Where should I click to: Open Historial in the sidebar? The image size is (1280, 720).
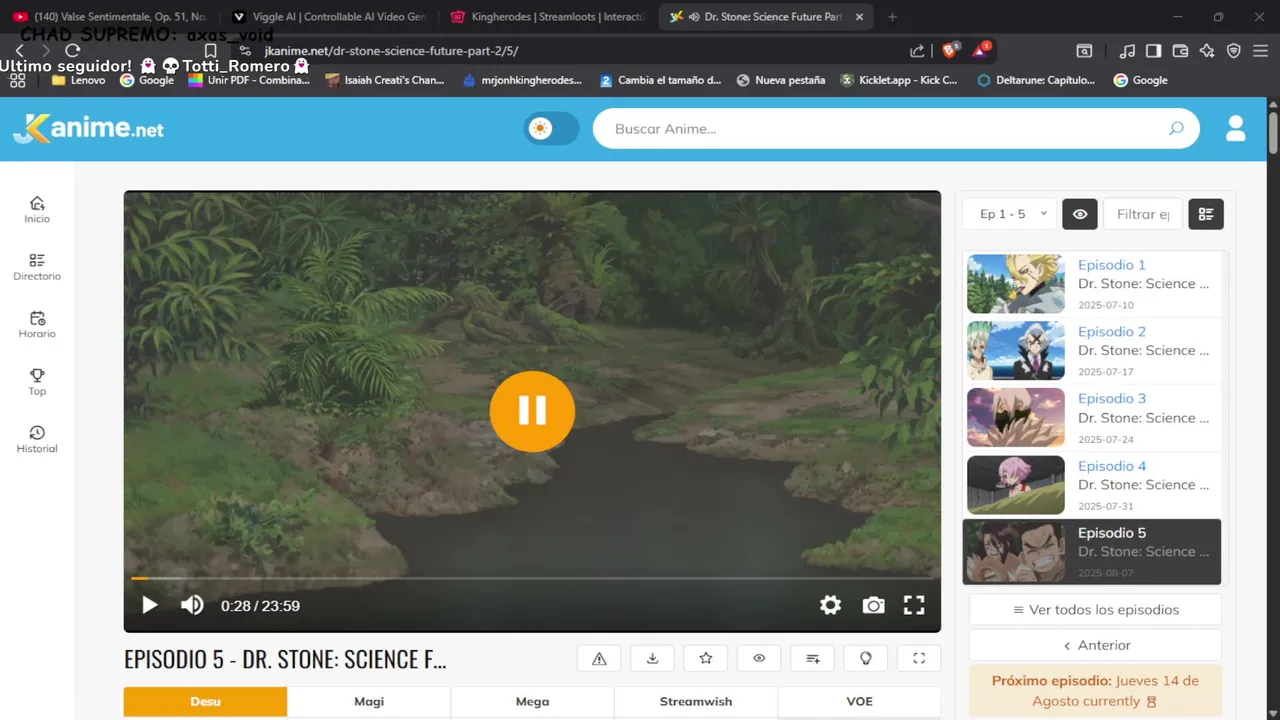point(37,440)
